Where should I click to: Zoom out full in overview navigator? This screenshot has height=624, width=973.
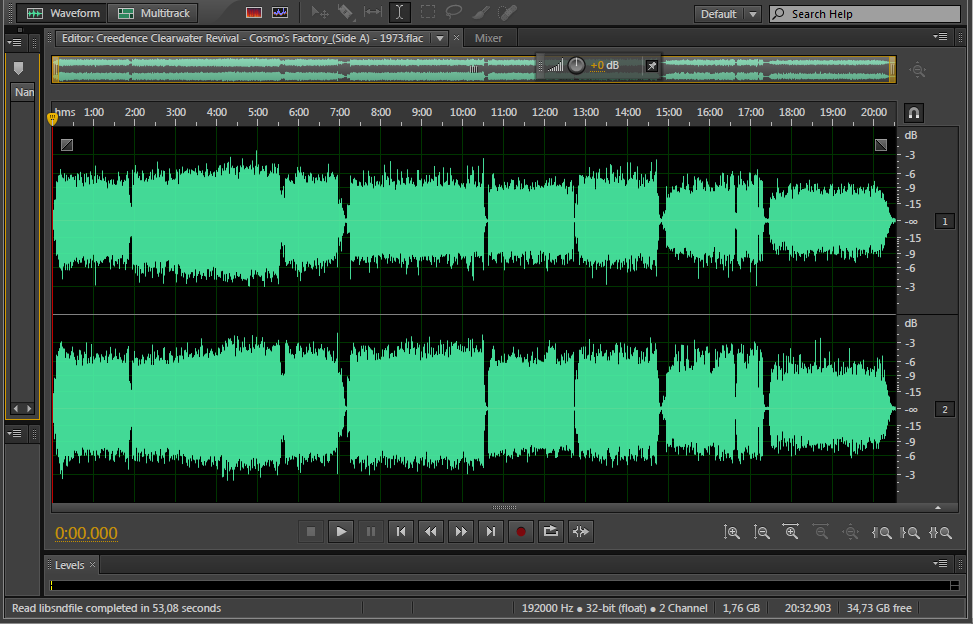917,69
